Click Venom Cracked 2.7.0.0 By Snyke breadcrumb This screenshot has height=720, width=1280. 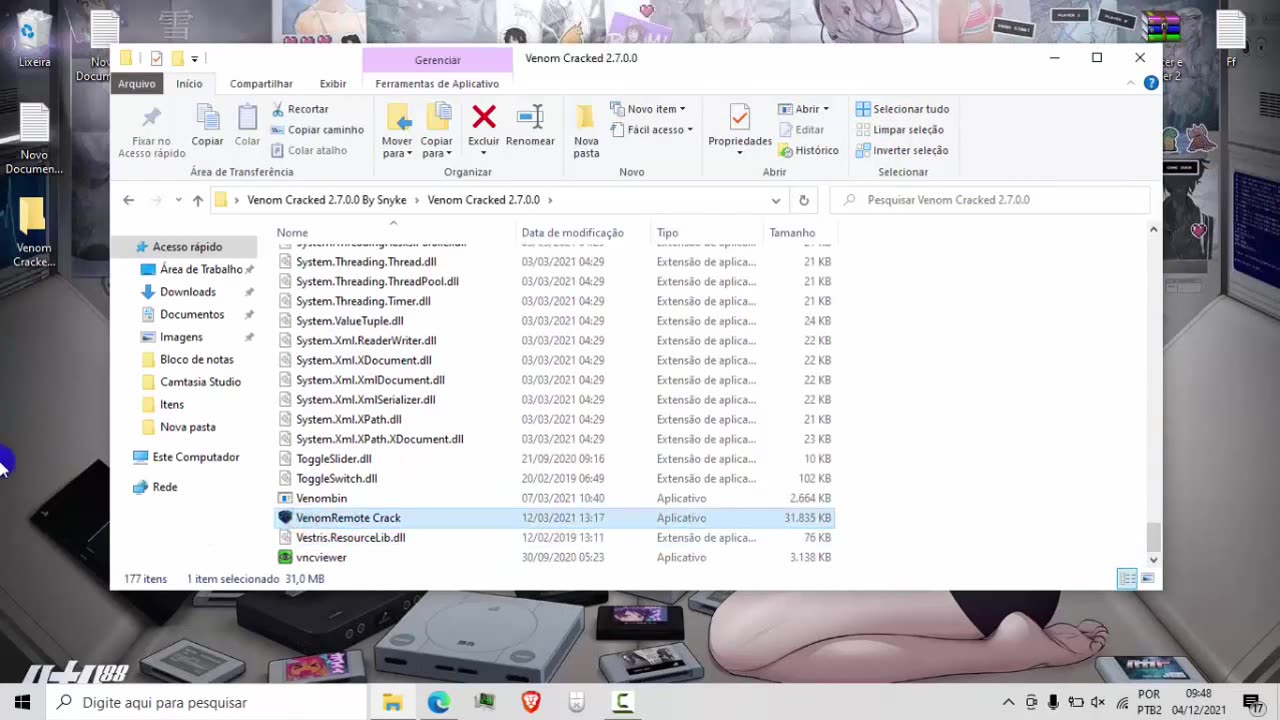tap(327, 200)
